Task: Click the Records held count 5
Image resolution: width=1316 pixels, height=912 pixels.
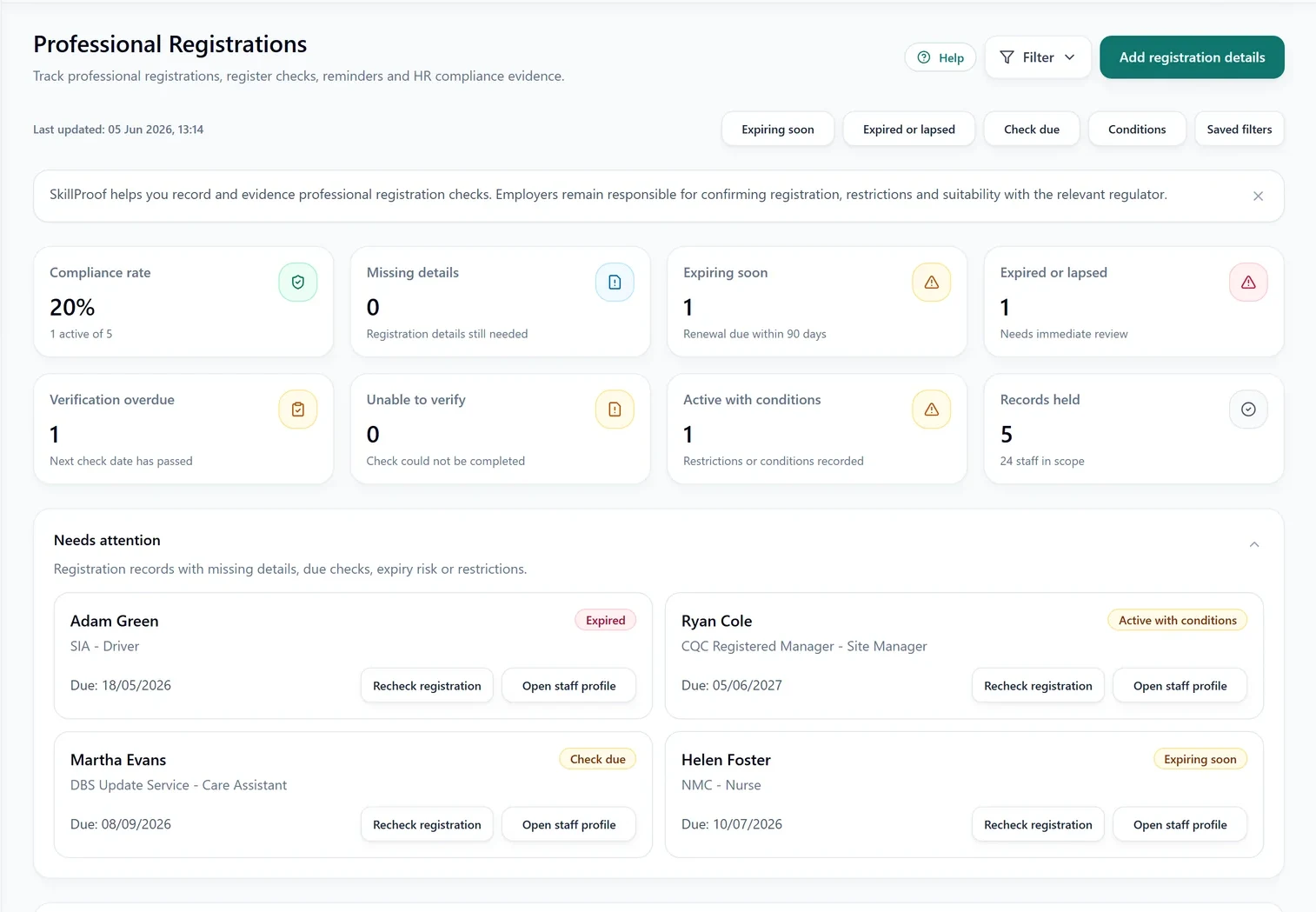Action: click(1007, 435)
